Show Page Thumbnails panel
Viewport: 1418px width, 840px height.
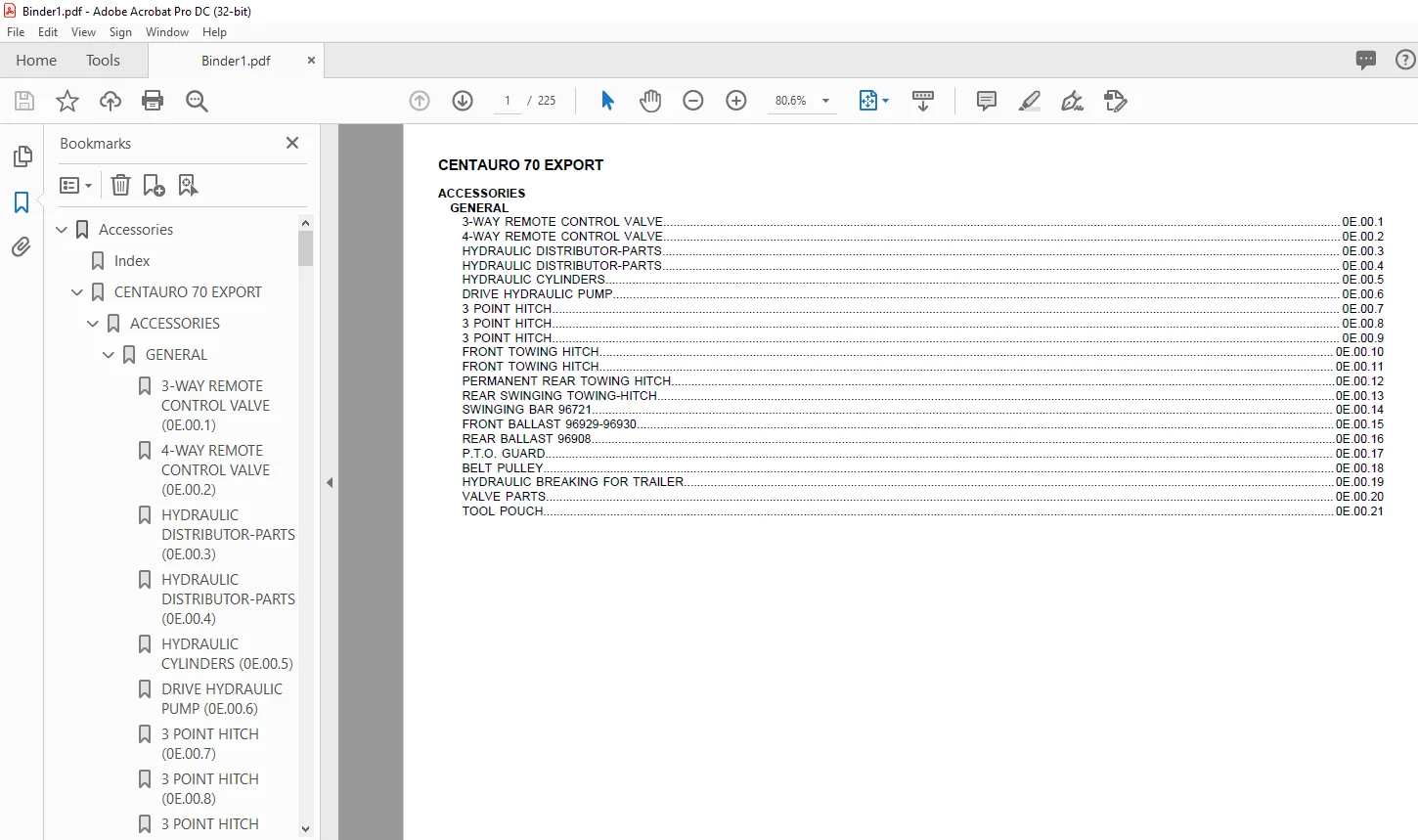[22, 156]
